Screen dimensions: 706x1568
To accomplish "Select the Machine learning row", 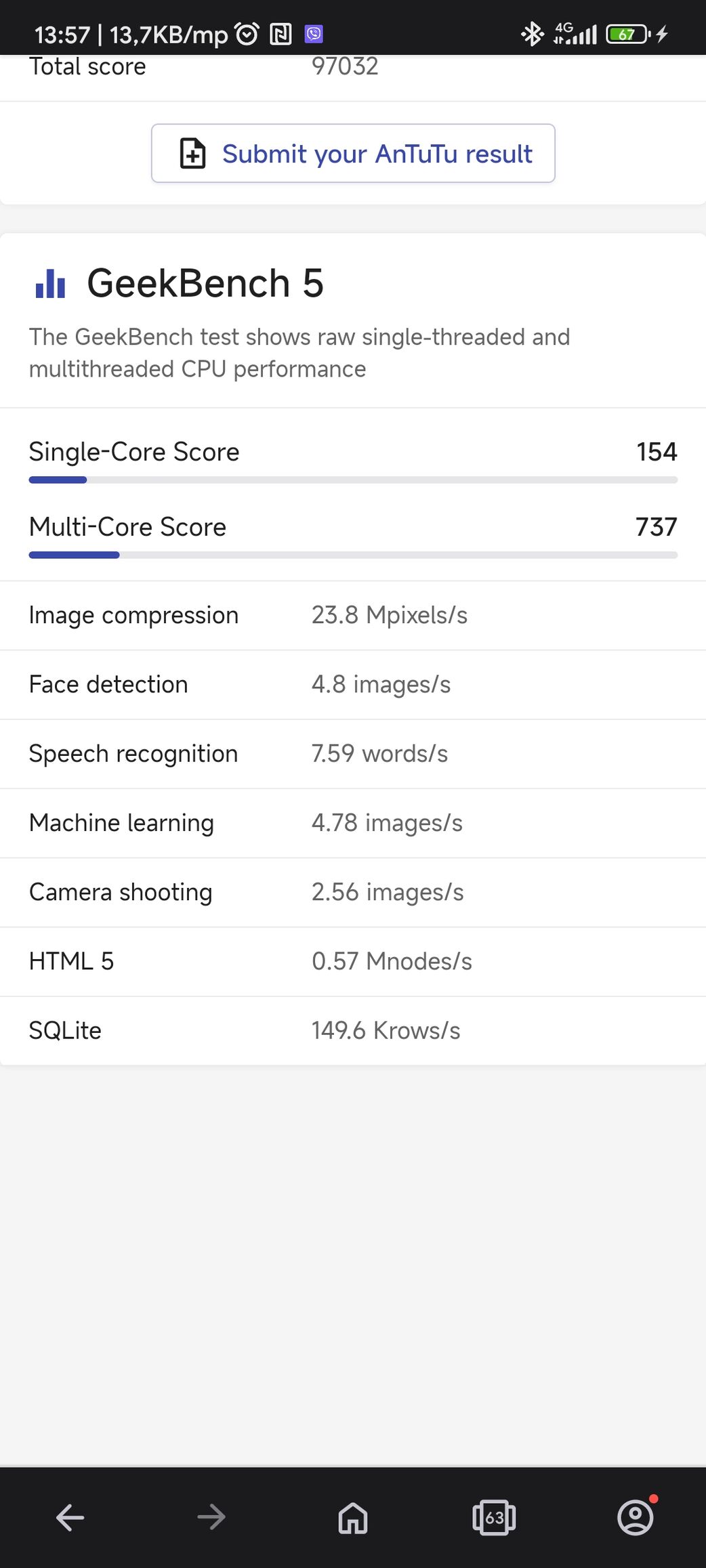I will [353, 824].
